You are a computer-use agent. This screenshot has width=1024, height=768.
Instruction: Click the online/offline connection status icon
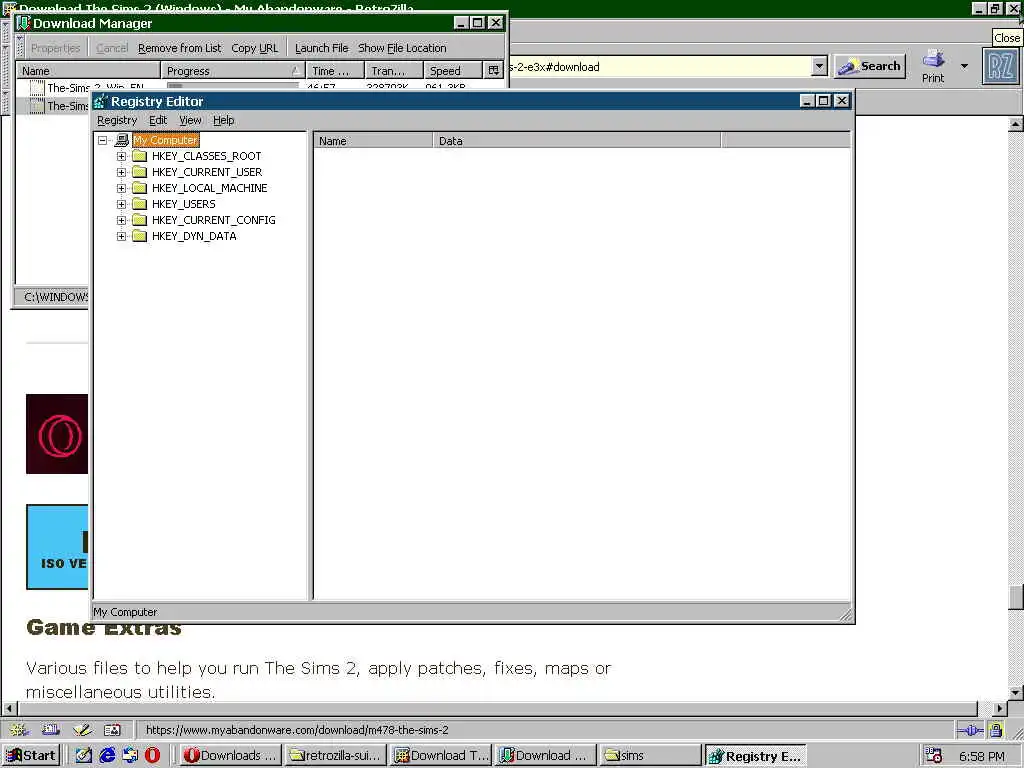(970, 730)
